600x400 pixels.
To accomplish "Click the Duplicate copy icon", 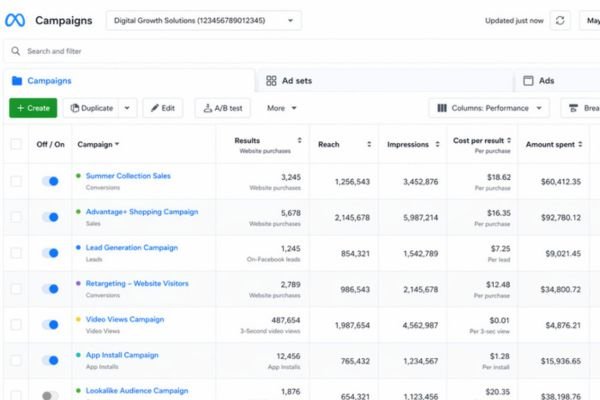I will point(75,108).
